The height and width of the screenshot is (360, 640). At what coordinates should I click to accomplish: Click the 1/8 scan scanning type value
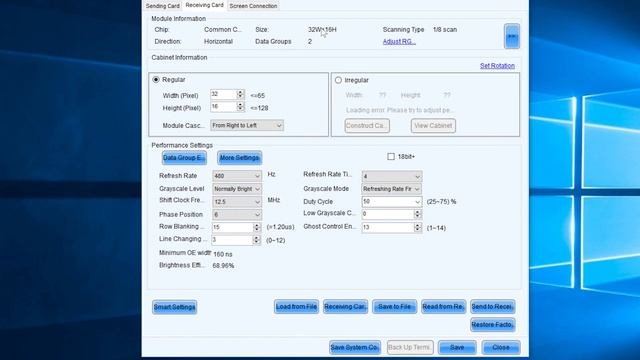click(445, 30)
